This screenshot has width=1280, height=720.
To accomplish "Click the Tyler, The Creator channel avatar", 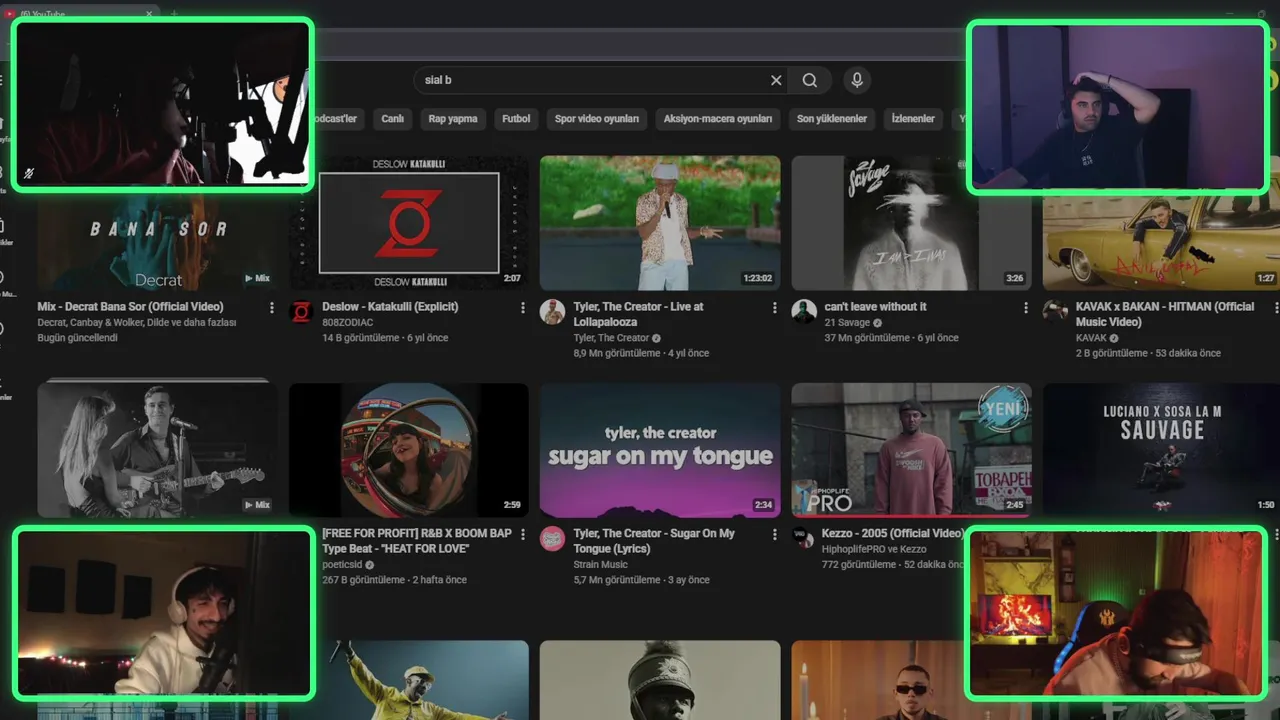I will point(552,312).
